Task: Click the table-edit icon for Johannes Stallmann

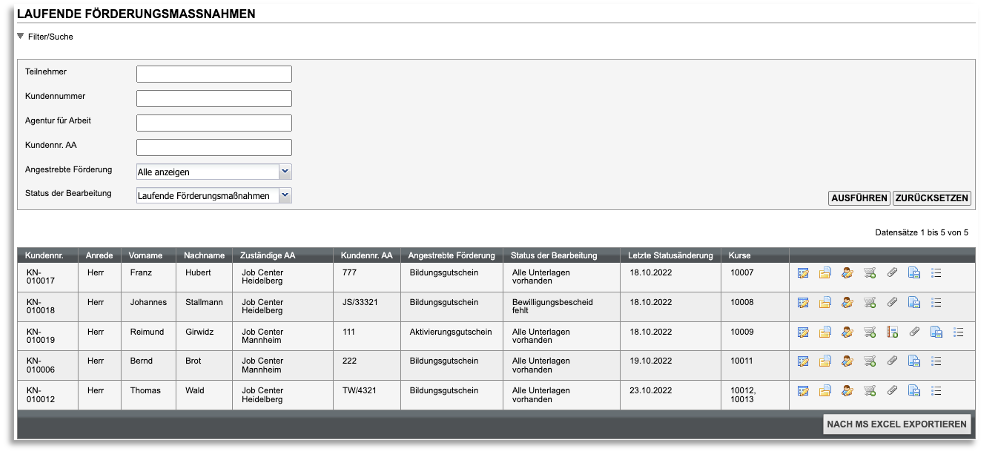Action: pos(804,302)
